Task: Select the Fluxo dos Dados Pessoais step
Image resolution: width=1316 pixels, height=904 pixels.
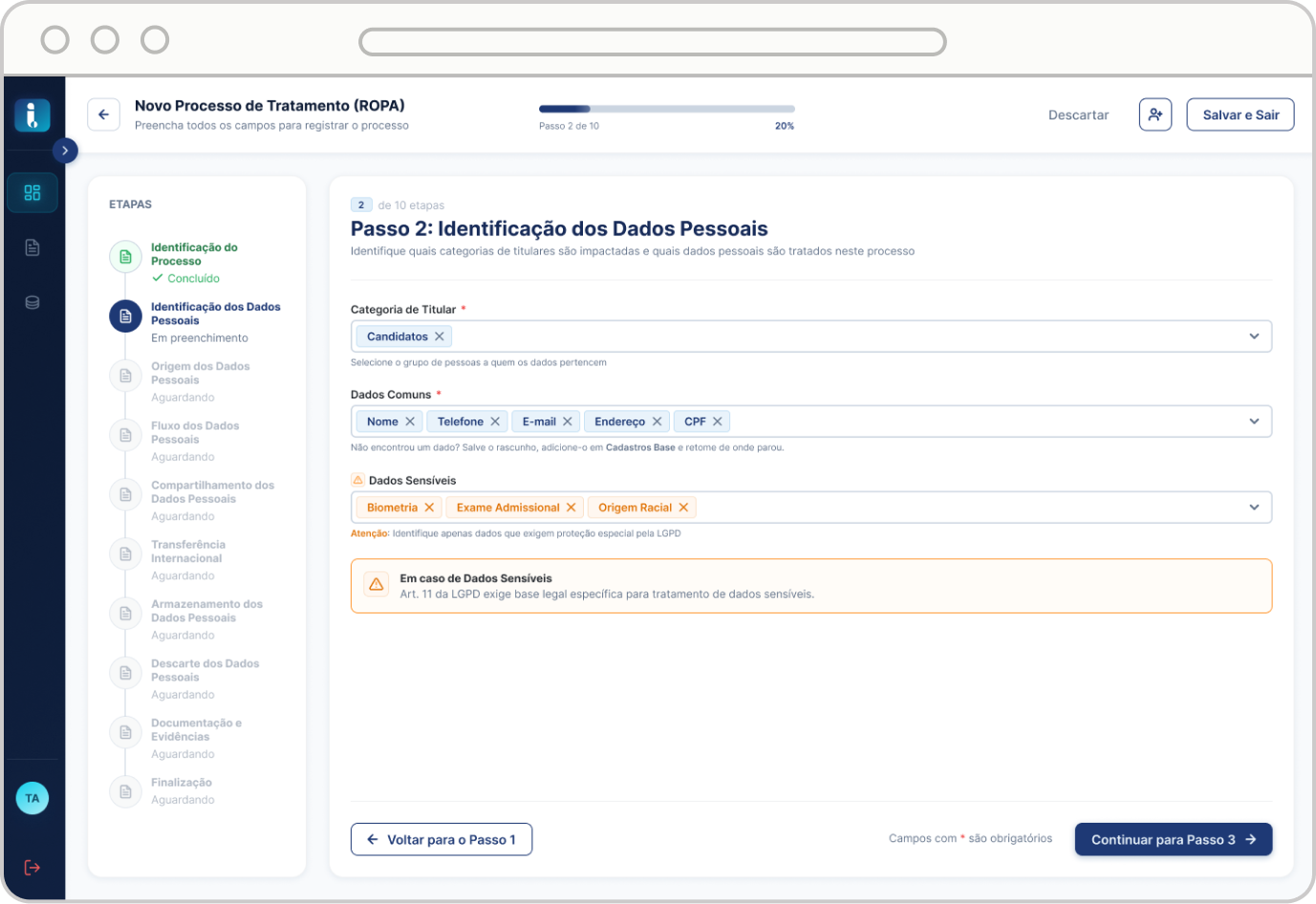Action: 196,441
